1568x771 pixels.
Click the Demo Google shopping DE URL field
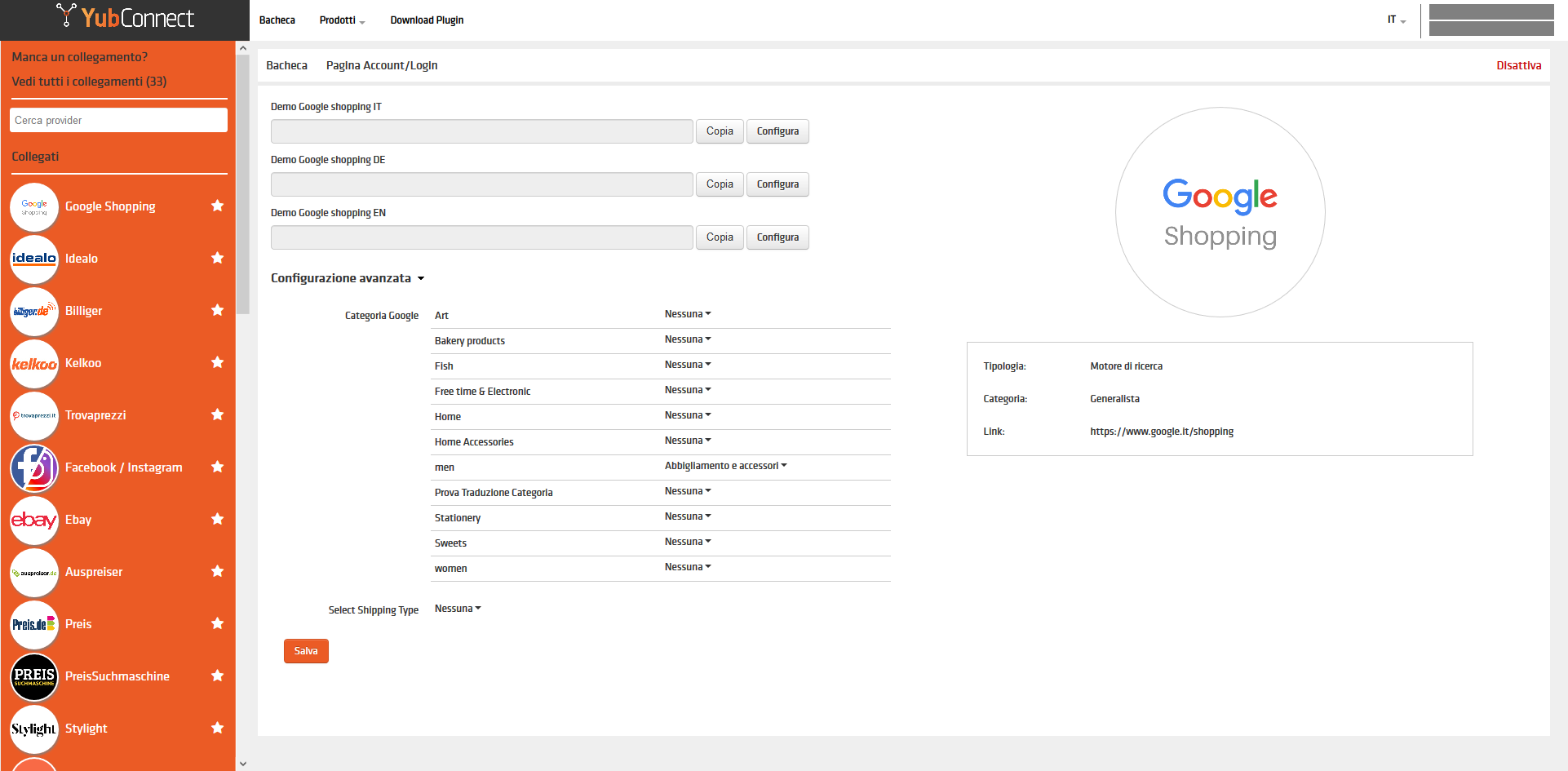(482, 184)
